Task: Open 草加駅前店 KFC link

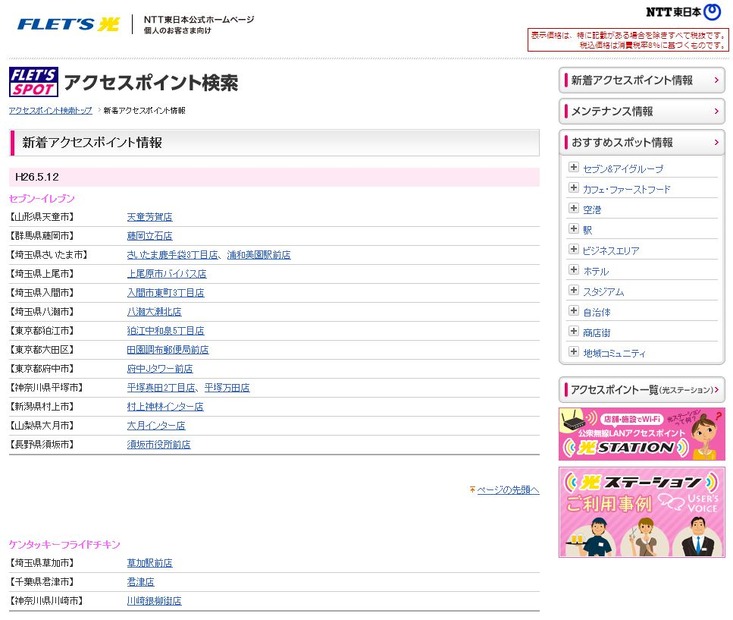Action: pyautogui.click(x=150, y=563)
